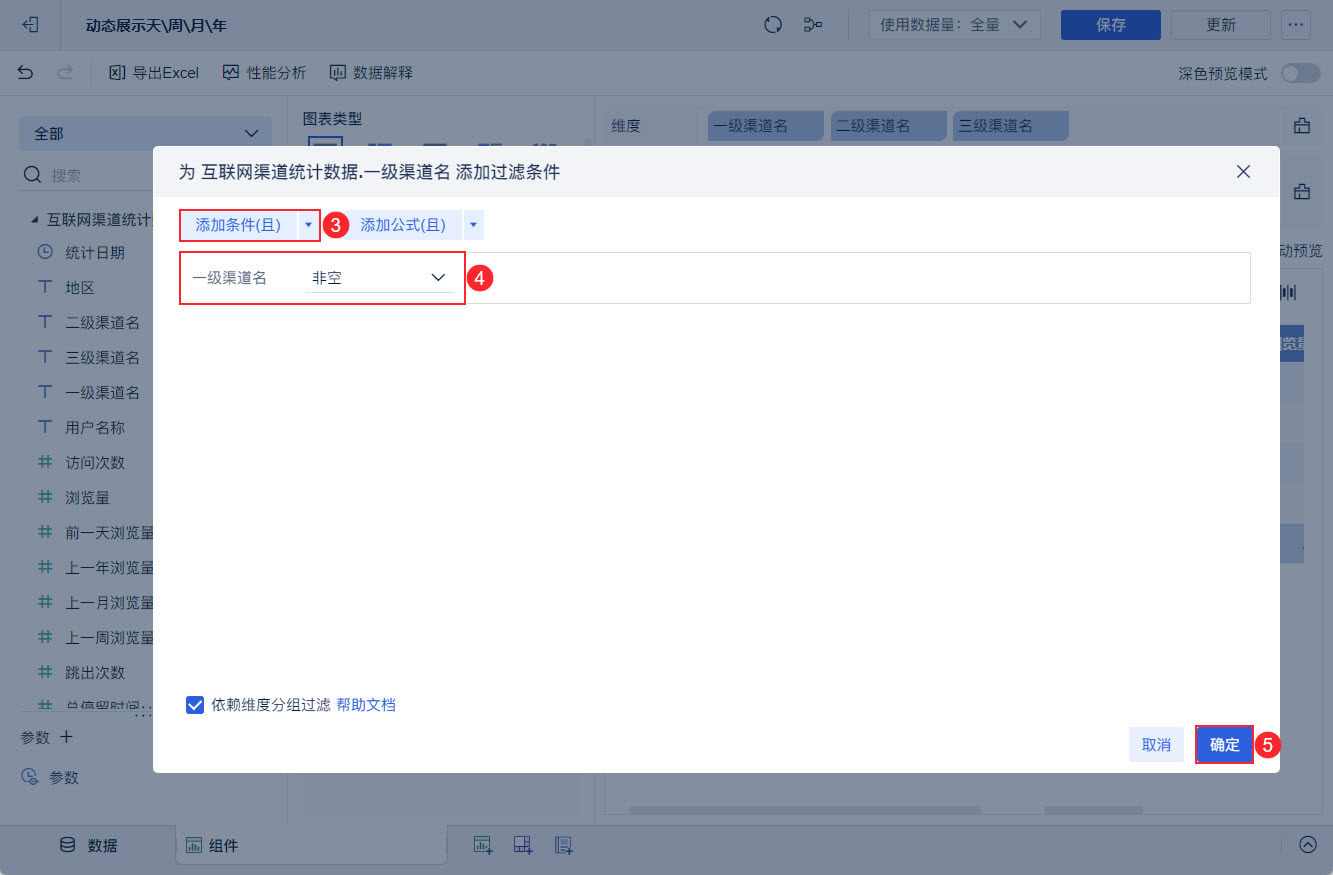Open the 使用数据量: 全量 dropdown
The image size is (1333, 875).
[x=954, y=25]
